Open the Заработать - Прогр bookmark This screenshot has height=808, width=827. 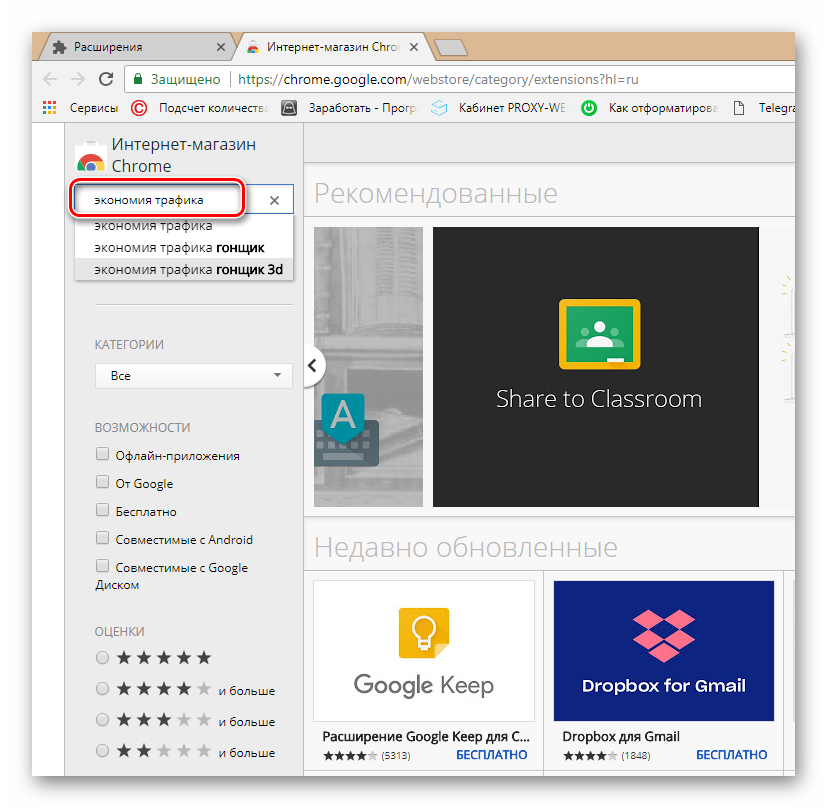coord(349,108)
